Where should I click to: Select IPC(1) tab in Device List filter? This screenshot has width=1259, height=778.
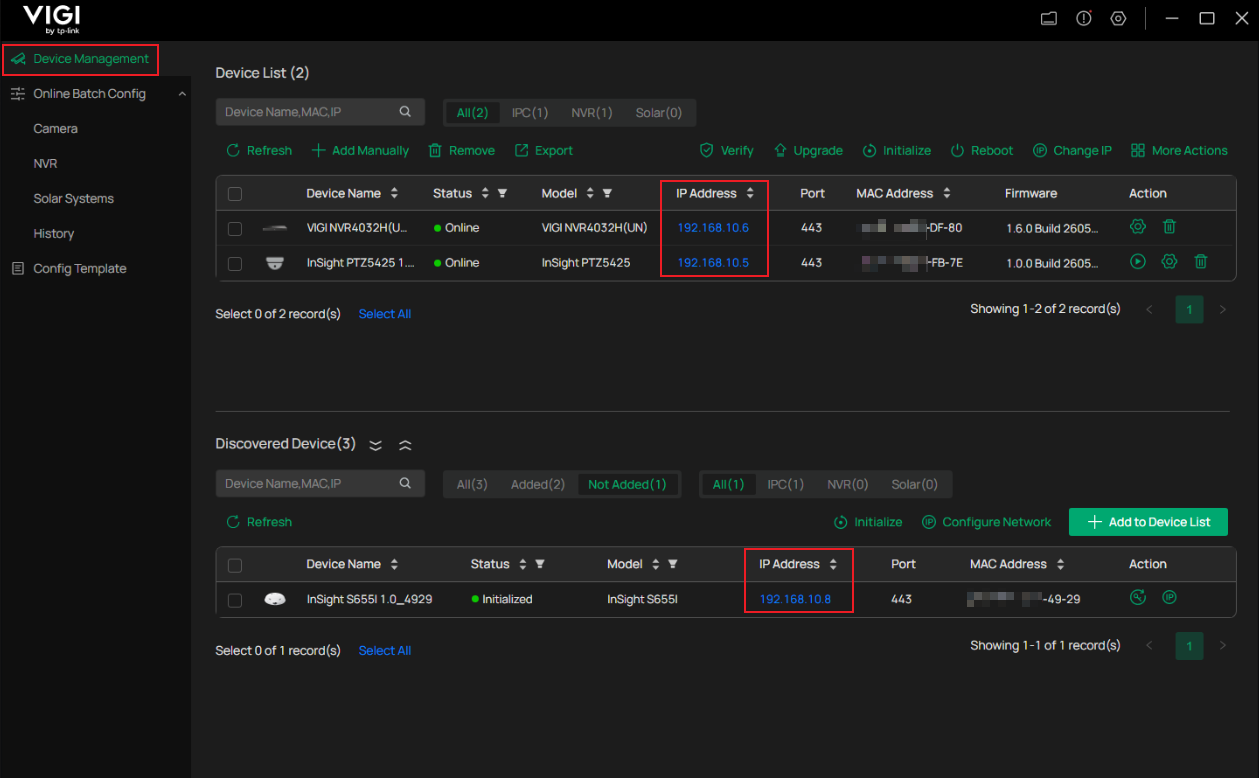pos(530,112)
